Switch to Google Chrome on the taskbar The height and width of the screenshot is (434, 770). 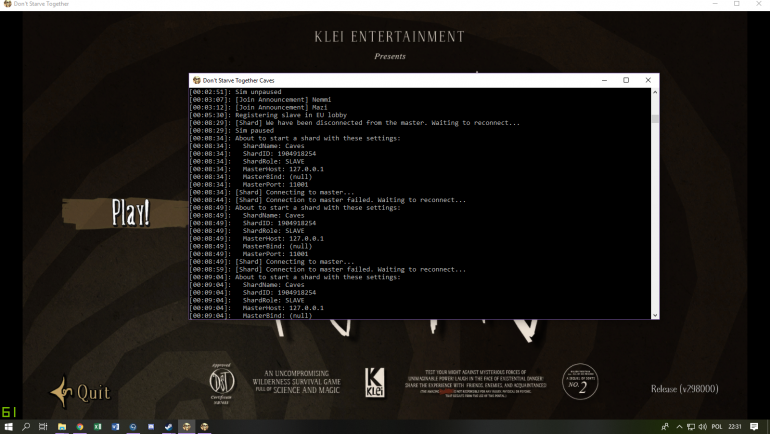[80, 427]
